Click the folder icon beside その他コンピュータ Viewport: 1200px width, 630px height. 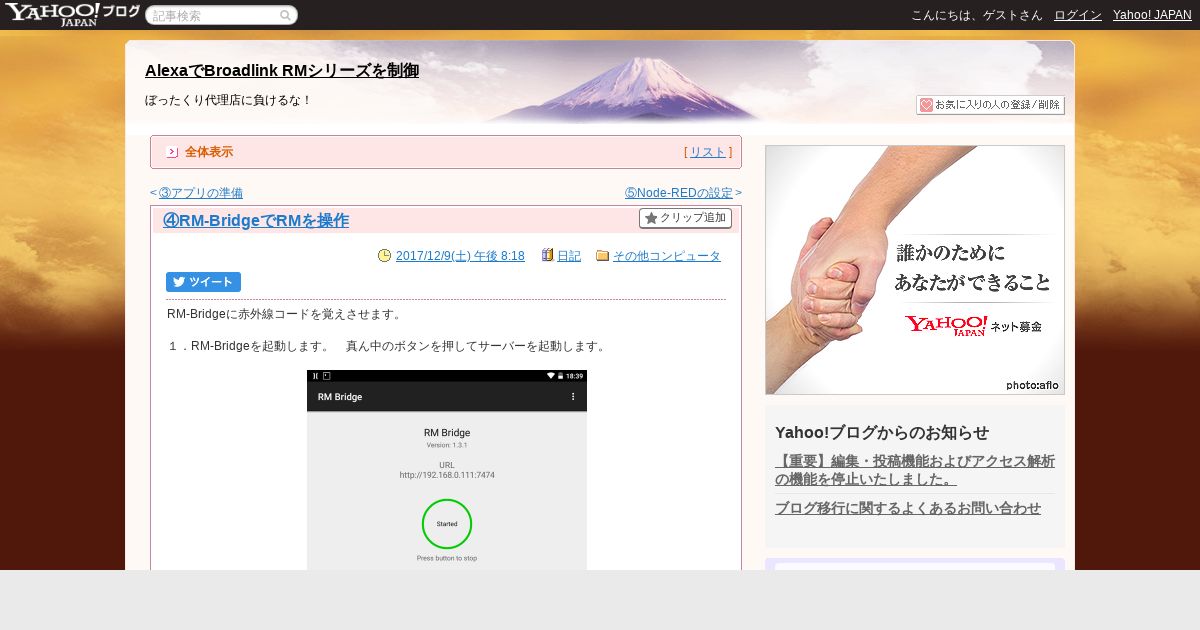(x=602, y=256)
